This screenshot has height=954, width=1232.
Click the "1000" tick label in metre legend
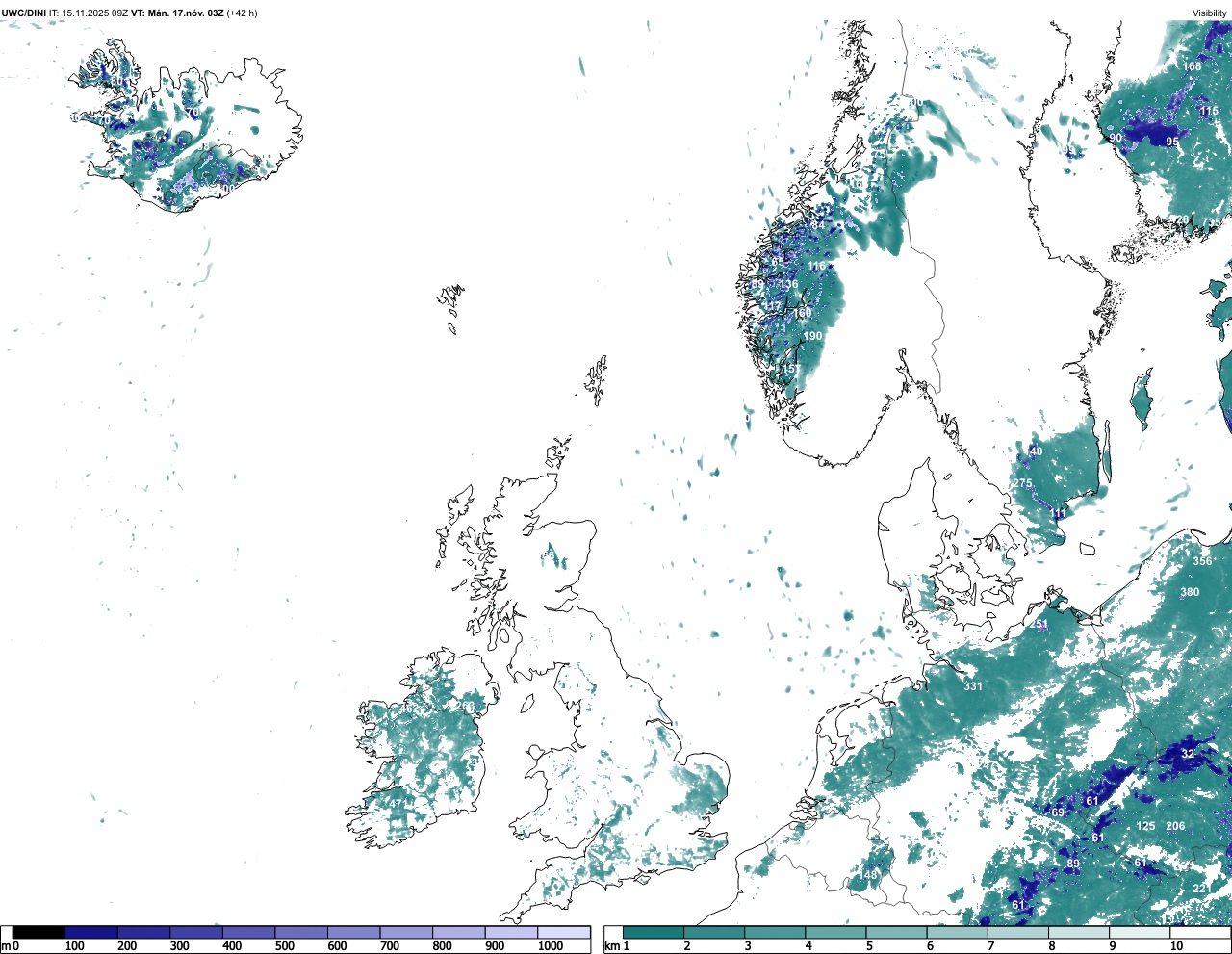551,946
